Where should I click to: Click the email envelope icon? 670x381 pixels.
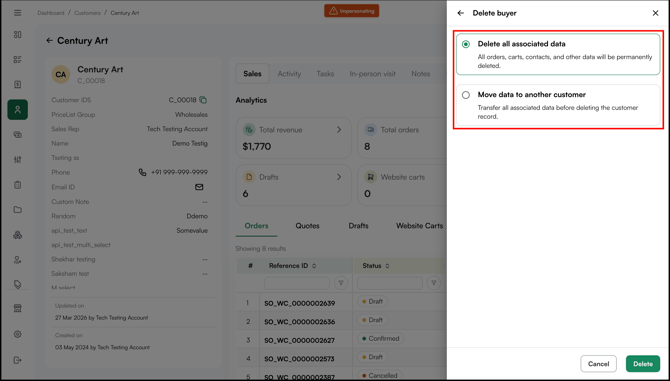click(199, 187)
